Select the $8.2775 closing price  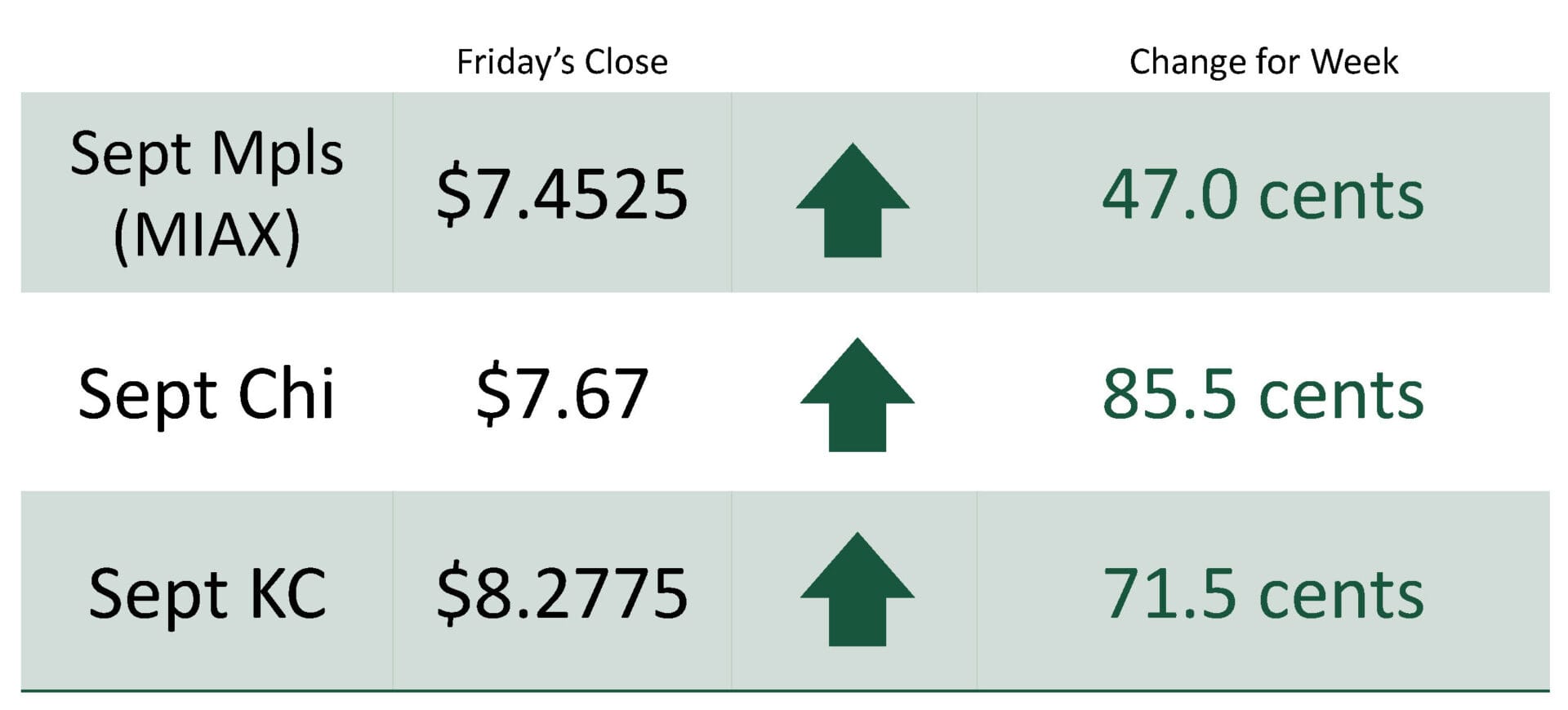(562, 593)
